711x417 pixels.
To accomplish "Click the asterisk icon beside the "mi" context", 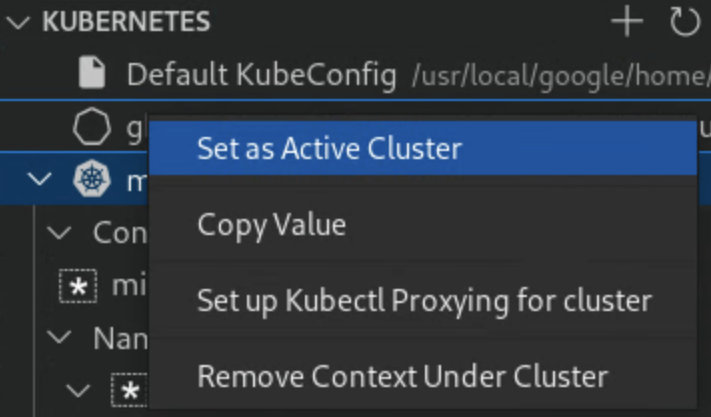I will click(x=78, y=287).
